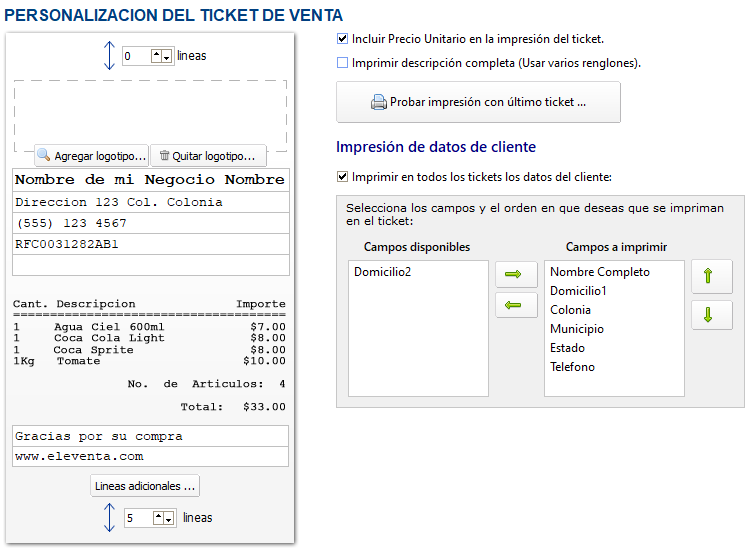This screenshot has height=557, width=754.
Task: Move selected field up with green arrow
Action: click(x=711, y=277)
